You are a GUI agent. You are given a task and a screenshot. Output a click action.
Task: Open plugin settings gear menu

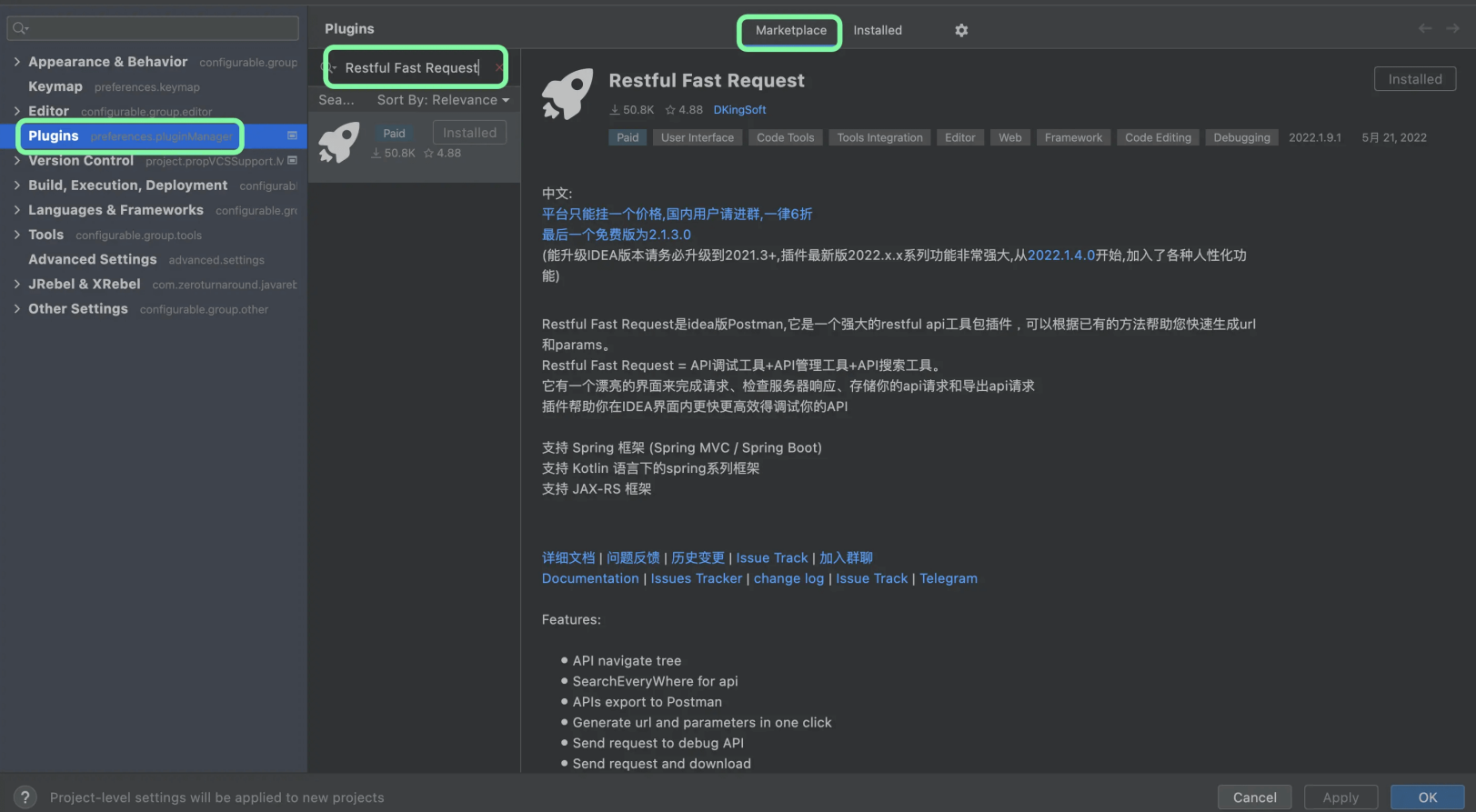[961, 30]
